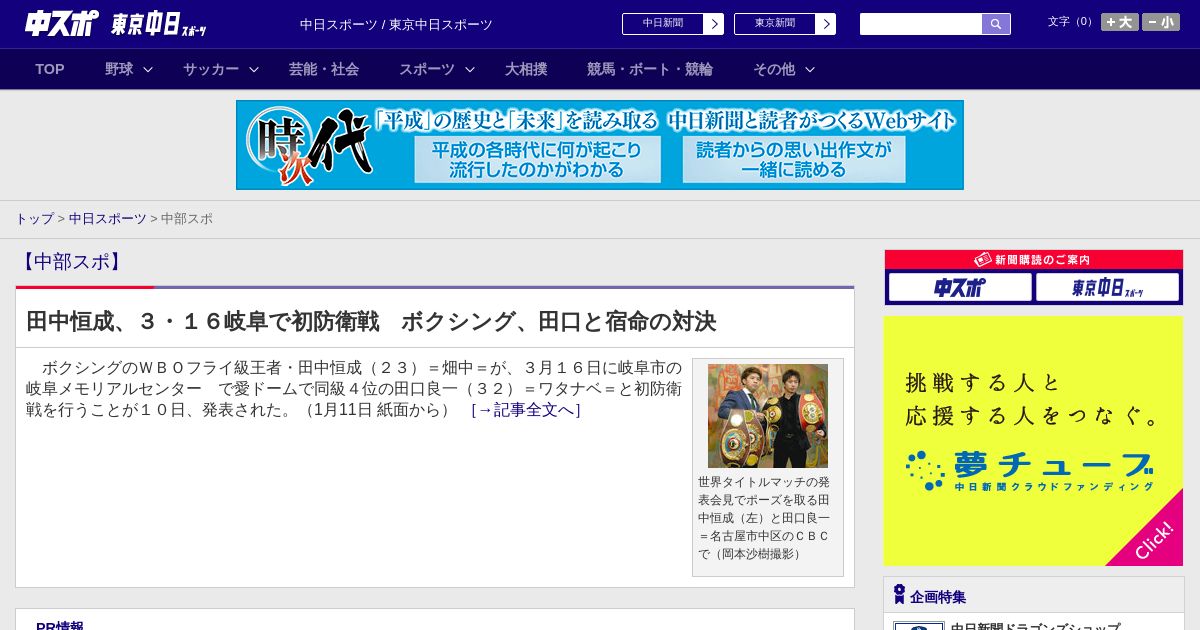Viewport: 1200px width, 630px height.
Task: Click the magnifier search button
Action: pyautogui.click(x=996, y=24)
